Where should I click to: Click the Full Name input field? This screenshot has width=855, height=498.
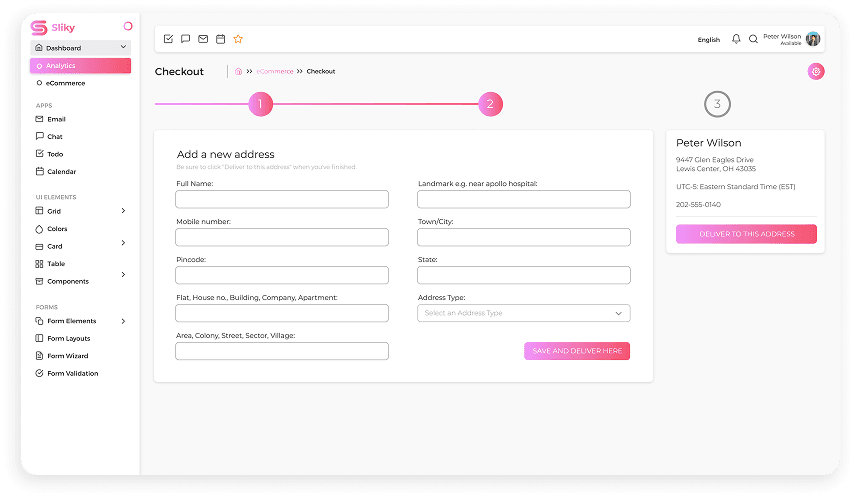[282, 199]
